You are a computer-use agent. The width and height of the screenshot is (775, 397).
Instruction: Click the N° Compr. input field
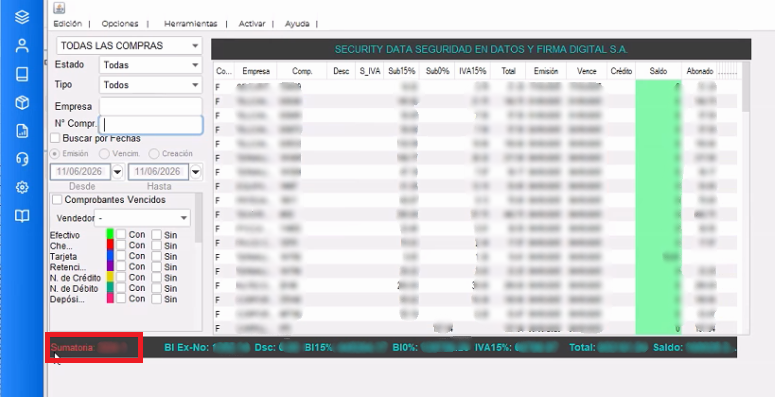point(151,125)
